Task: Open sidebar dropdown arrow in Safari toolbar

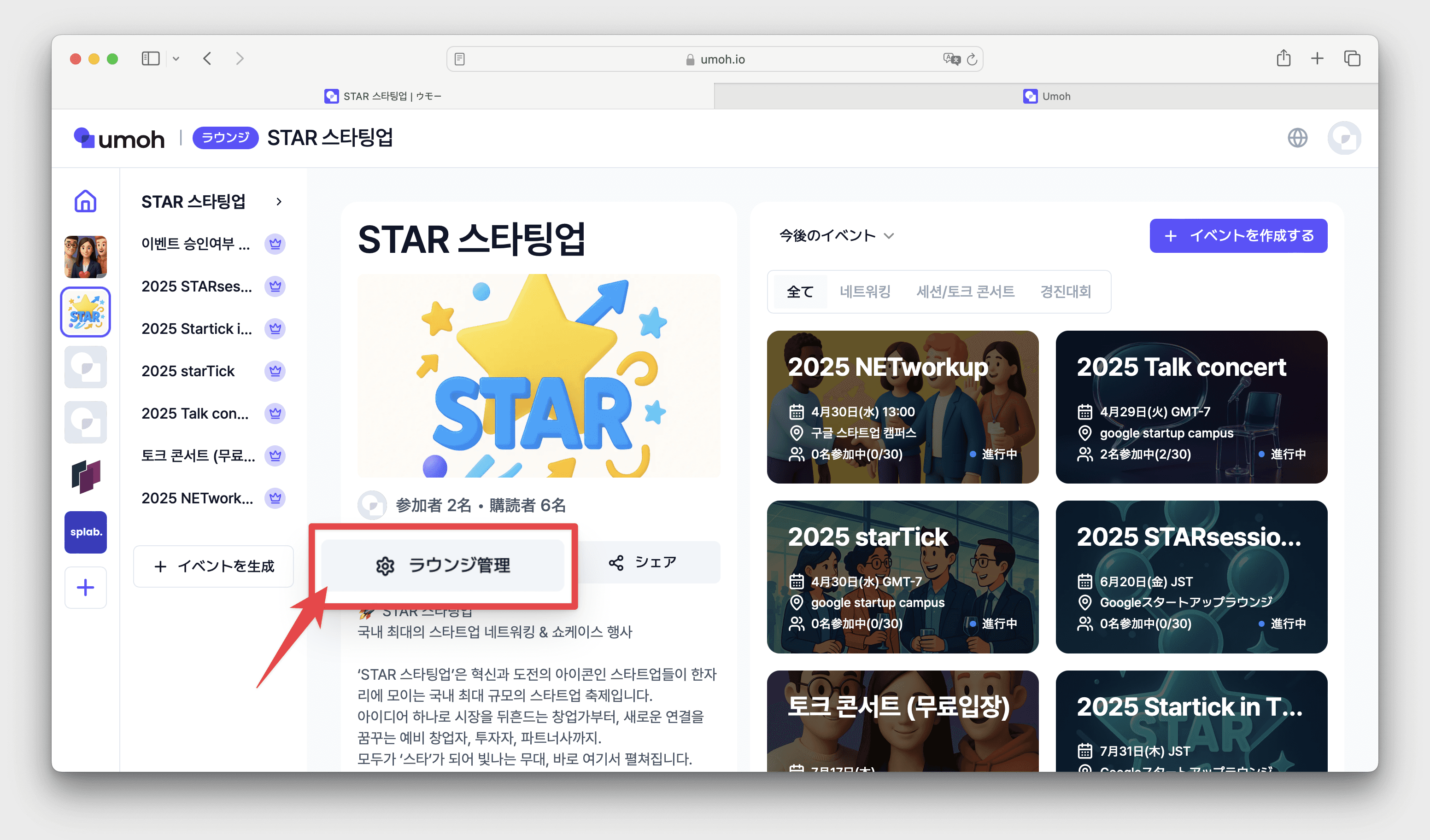Action: click(x=176, y=58)
